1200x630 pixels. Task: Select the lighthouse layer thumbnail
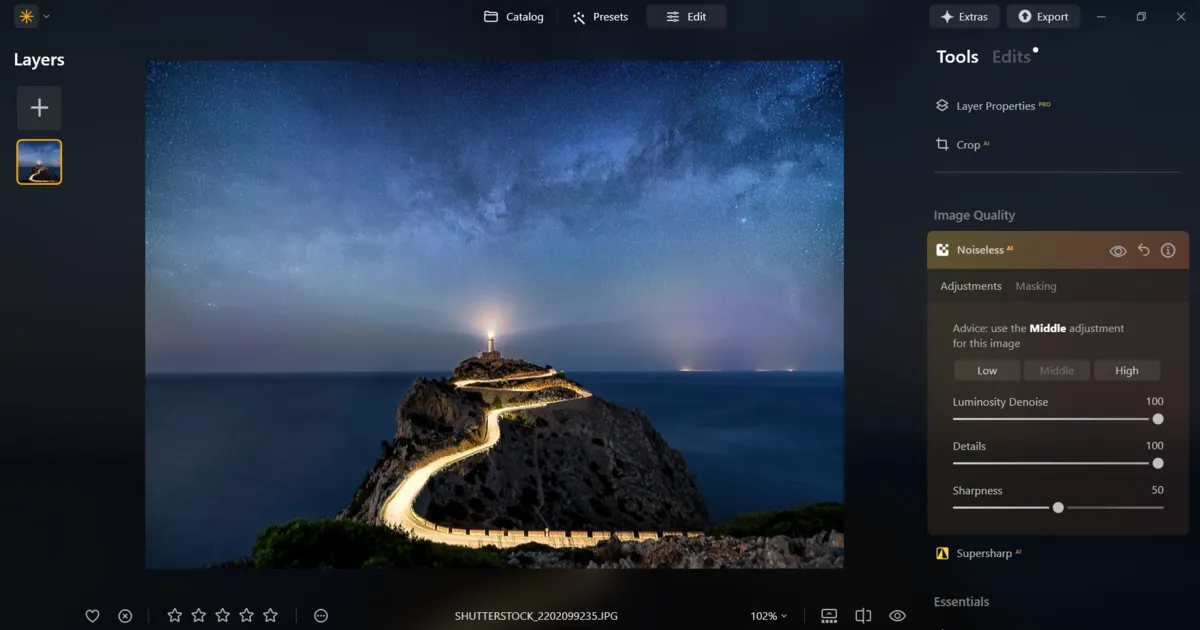tap(38, 161)
